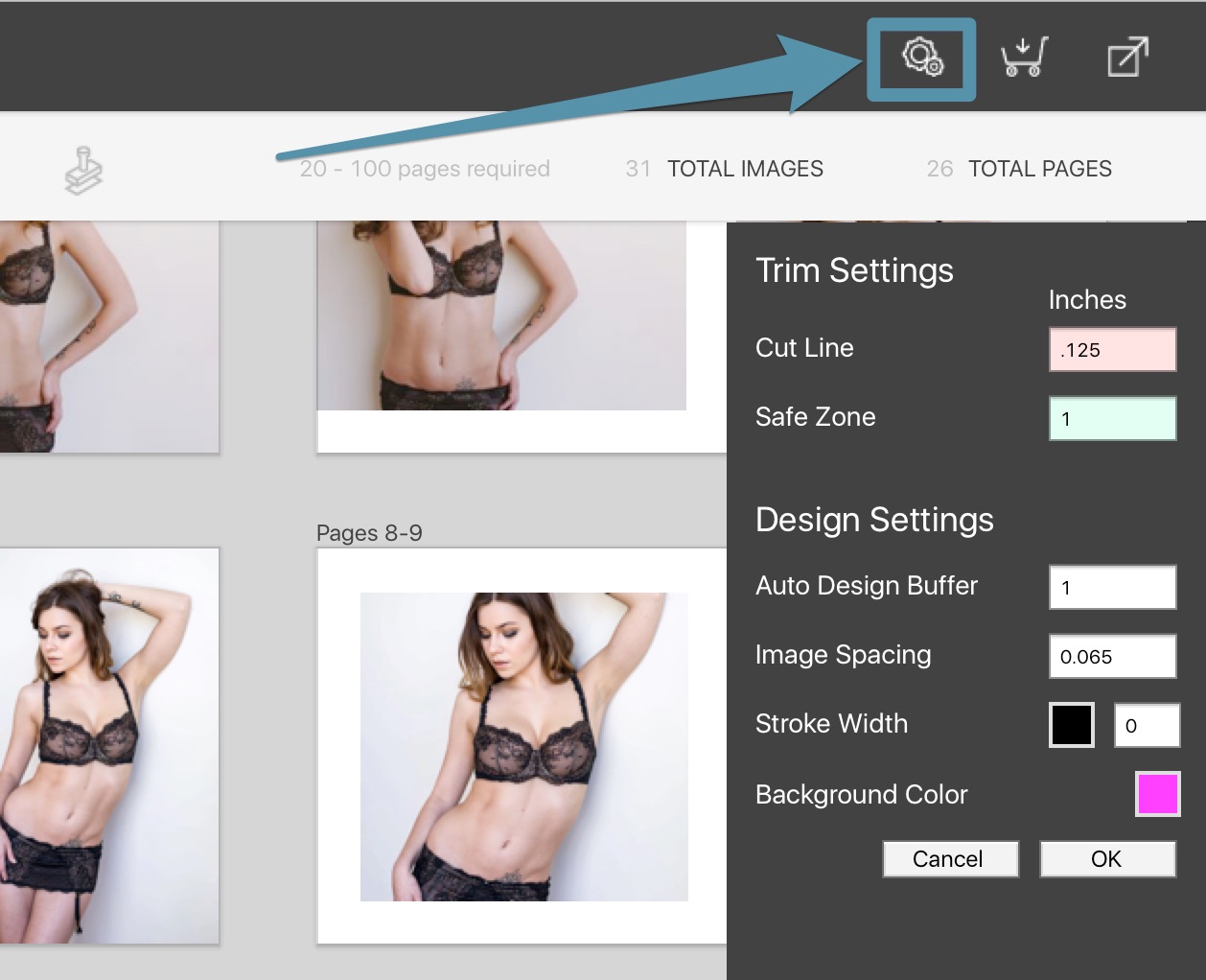Cancel the settings dialog

point(950,858)
